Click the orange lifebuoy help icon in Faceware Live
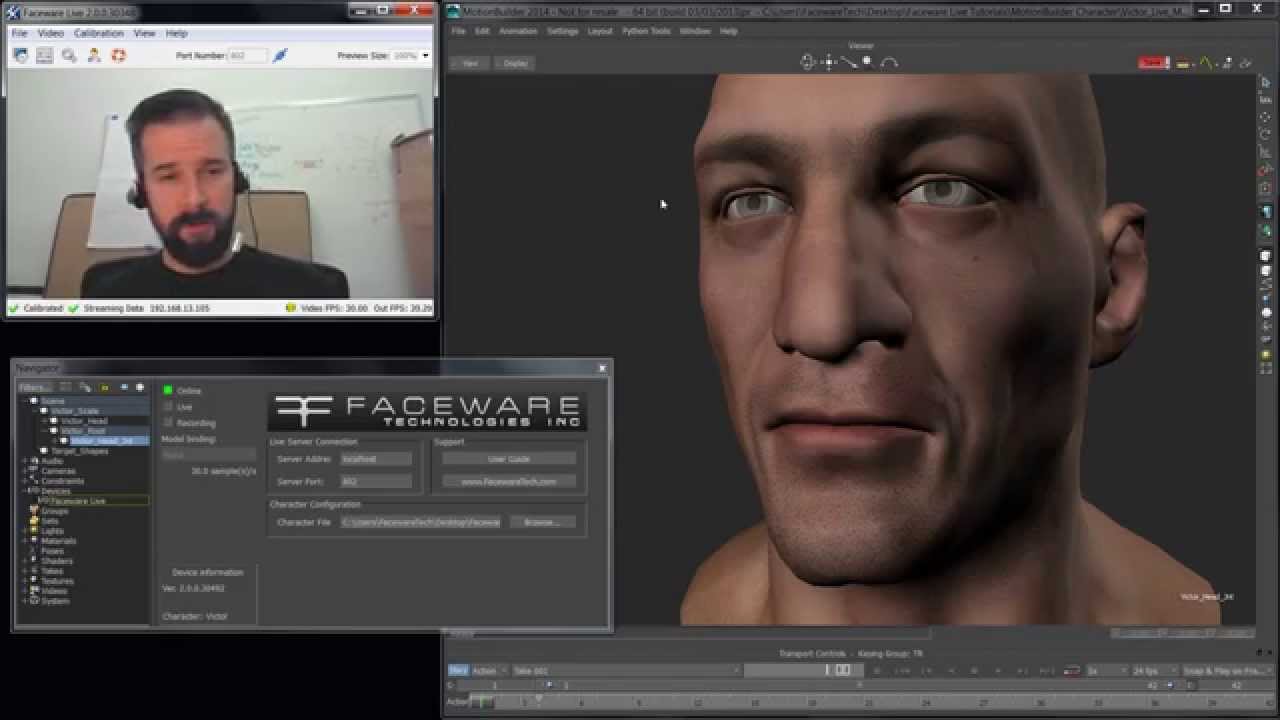Image resolution: width=1280 pixels, height=720 pixels. click(x=118, y=56)
